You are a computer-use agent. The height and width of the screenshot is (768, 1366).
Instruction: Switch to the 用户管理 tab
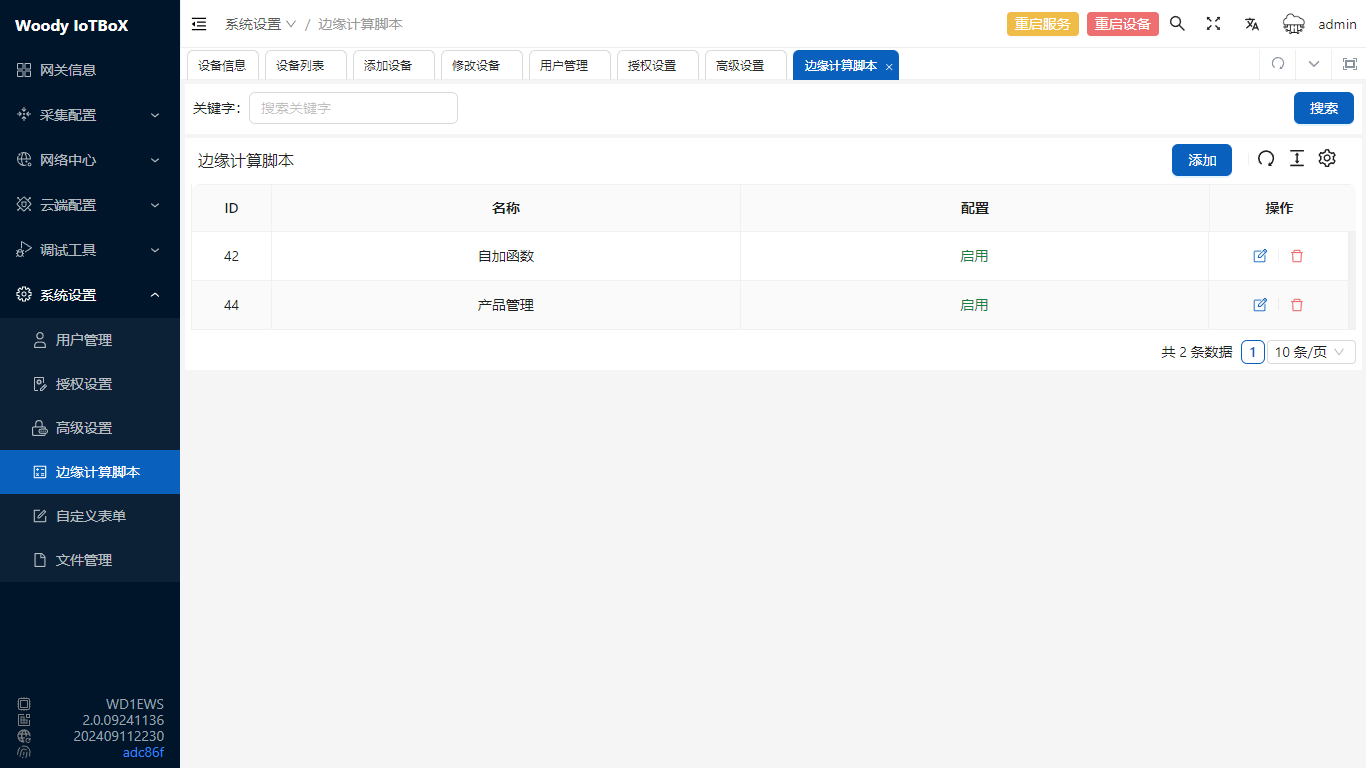tap(564, 66)
